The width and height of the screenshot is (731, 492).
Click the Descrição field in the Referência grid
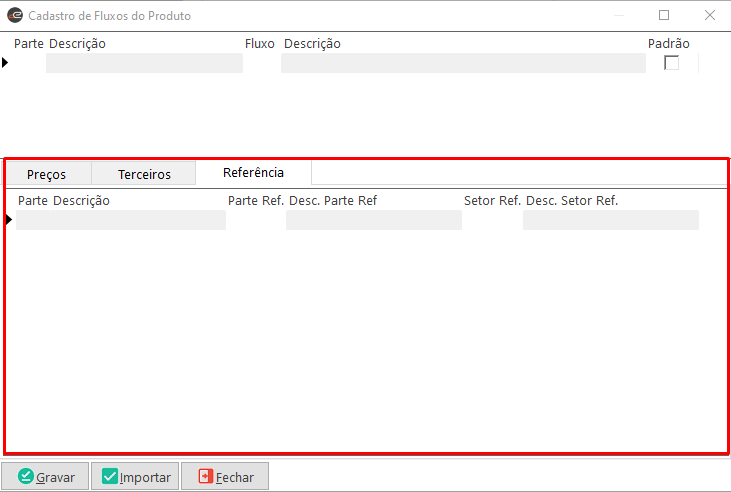[121, 220]
